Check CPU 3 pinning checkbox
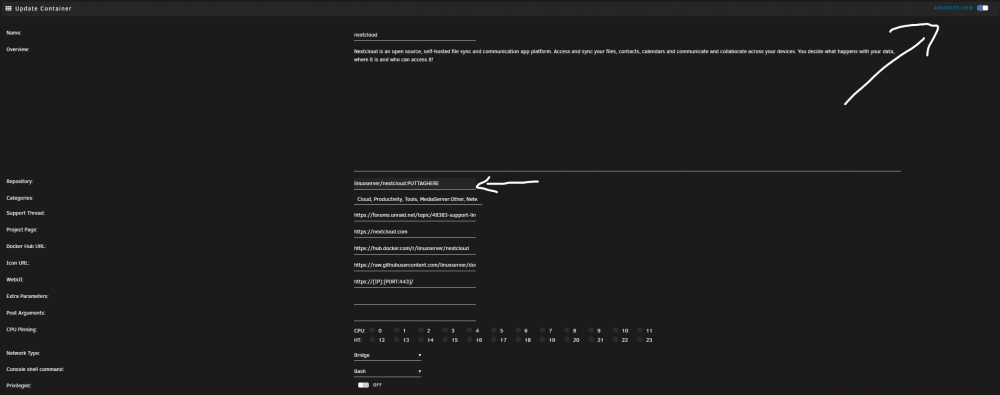 445,331
